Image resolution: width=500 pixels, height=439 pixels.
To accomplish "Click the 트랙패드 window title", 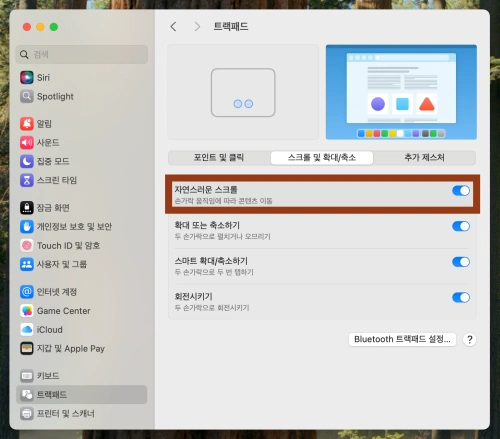I will [231, 27].
